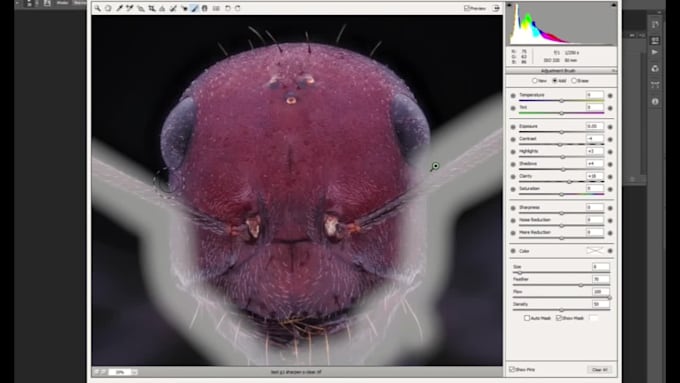The image size is (680, 383).
Task: Click the Clarity slider handle
Action: [569, 182]
